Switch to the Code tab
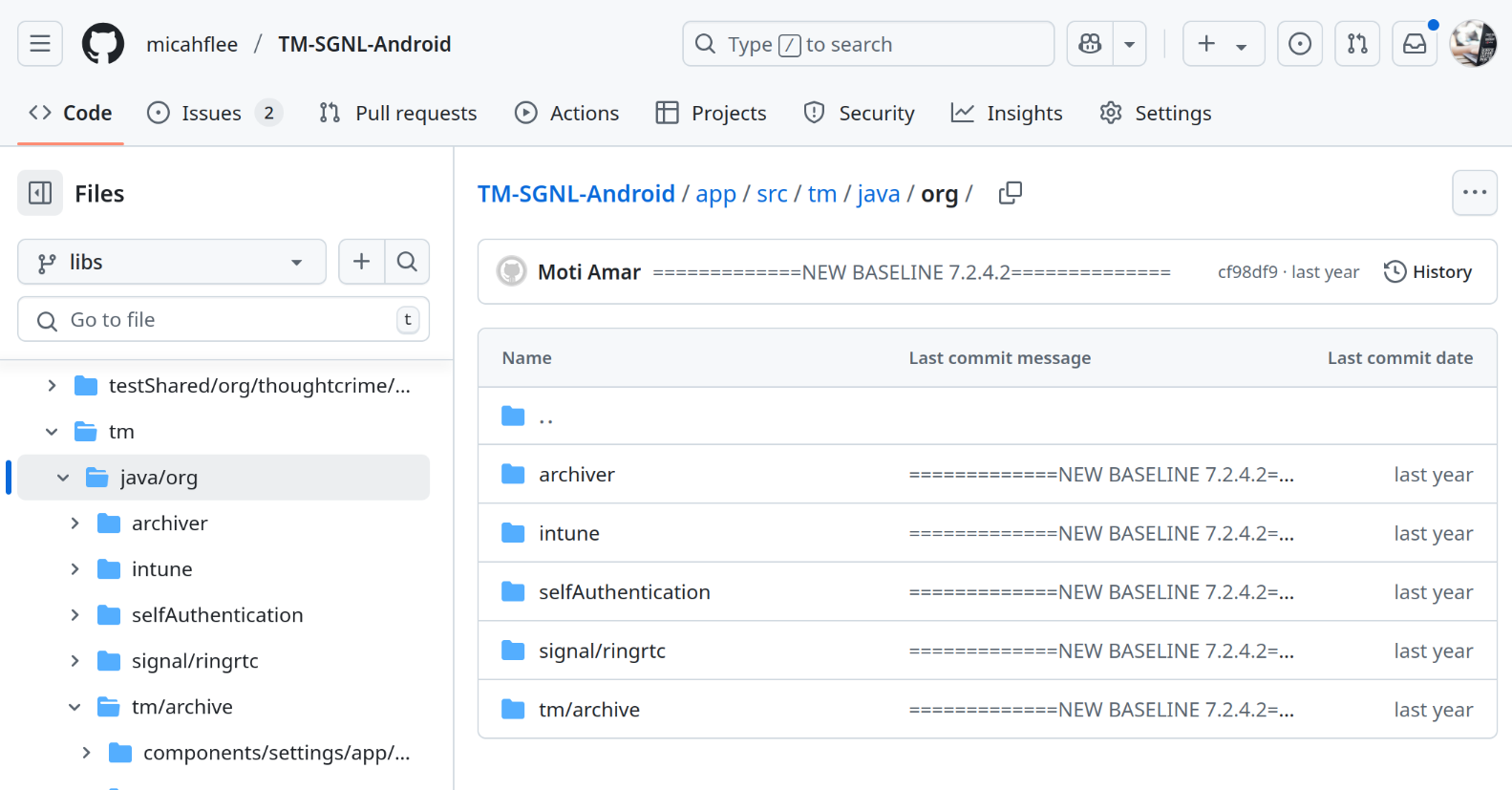Viewport: 1512px width, 790px height. [71, 113]
